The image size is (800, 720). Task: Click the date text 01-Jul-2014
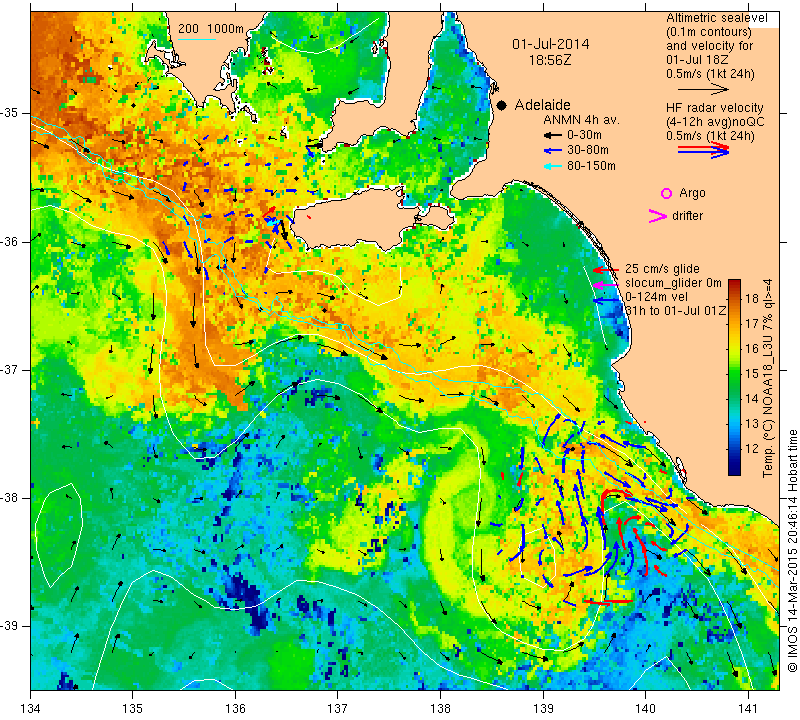click(551, 44)
